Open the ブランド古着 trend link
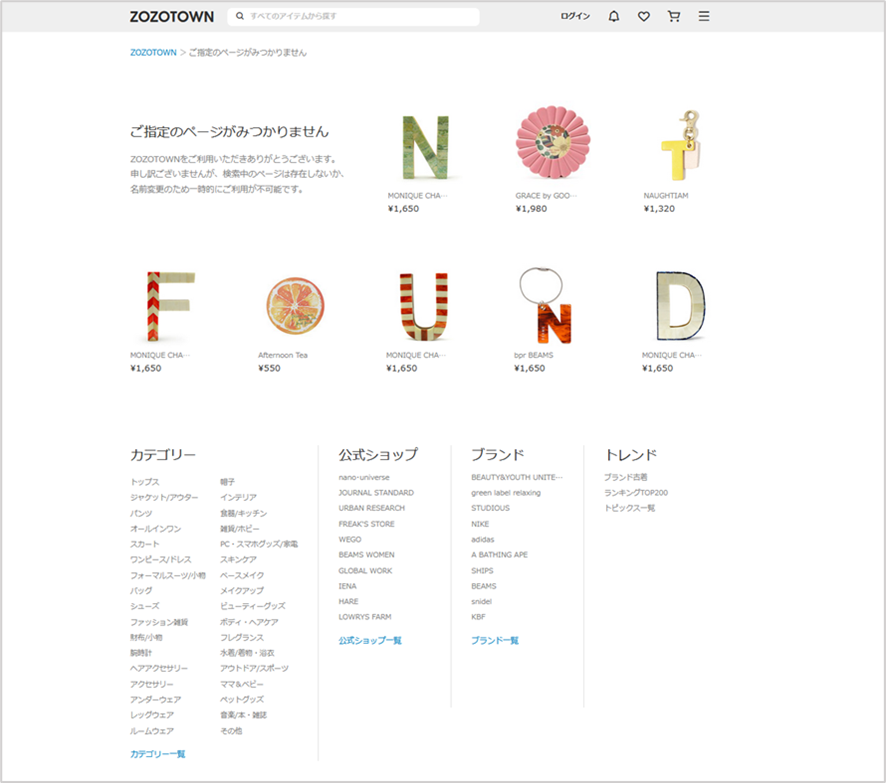This screenshot has height=783, width=886. [x=626, y=477]
